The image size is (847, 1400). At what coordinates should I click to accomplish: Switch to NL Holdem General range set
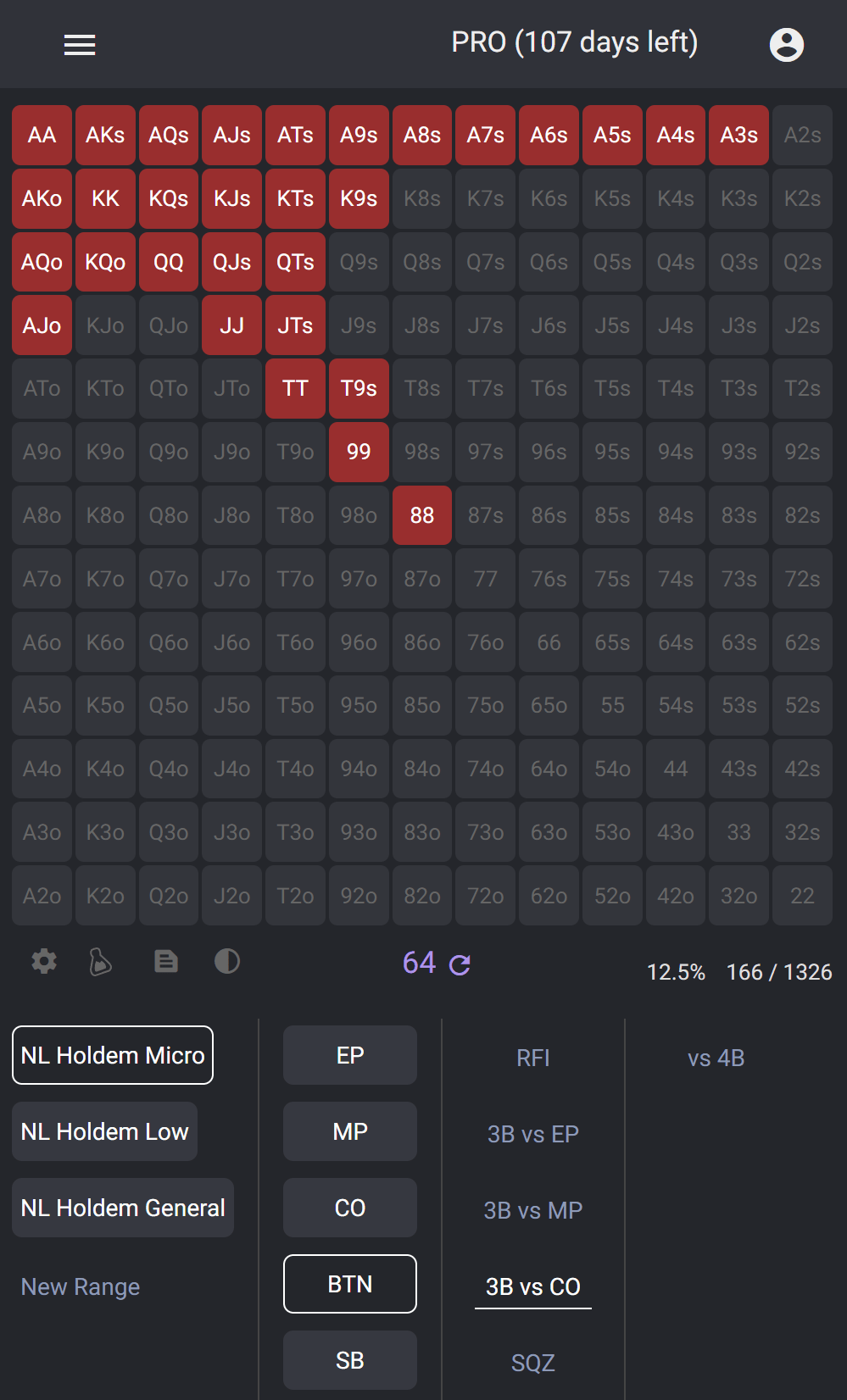click(123, 1208)
